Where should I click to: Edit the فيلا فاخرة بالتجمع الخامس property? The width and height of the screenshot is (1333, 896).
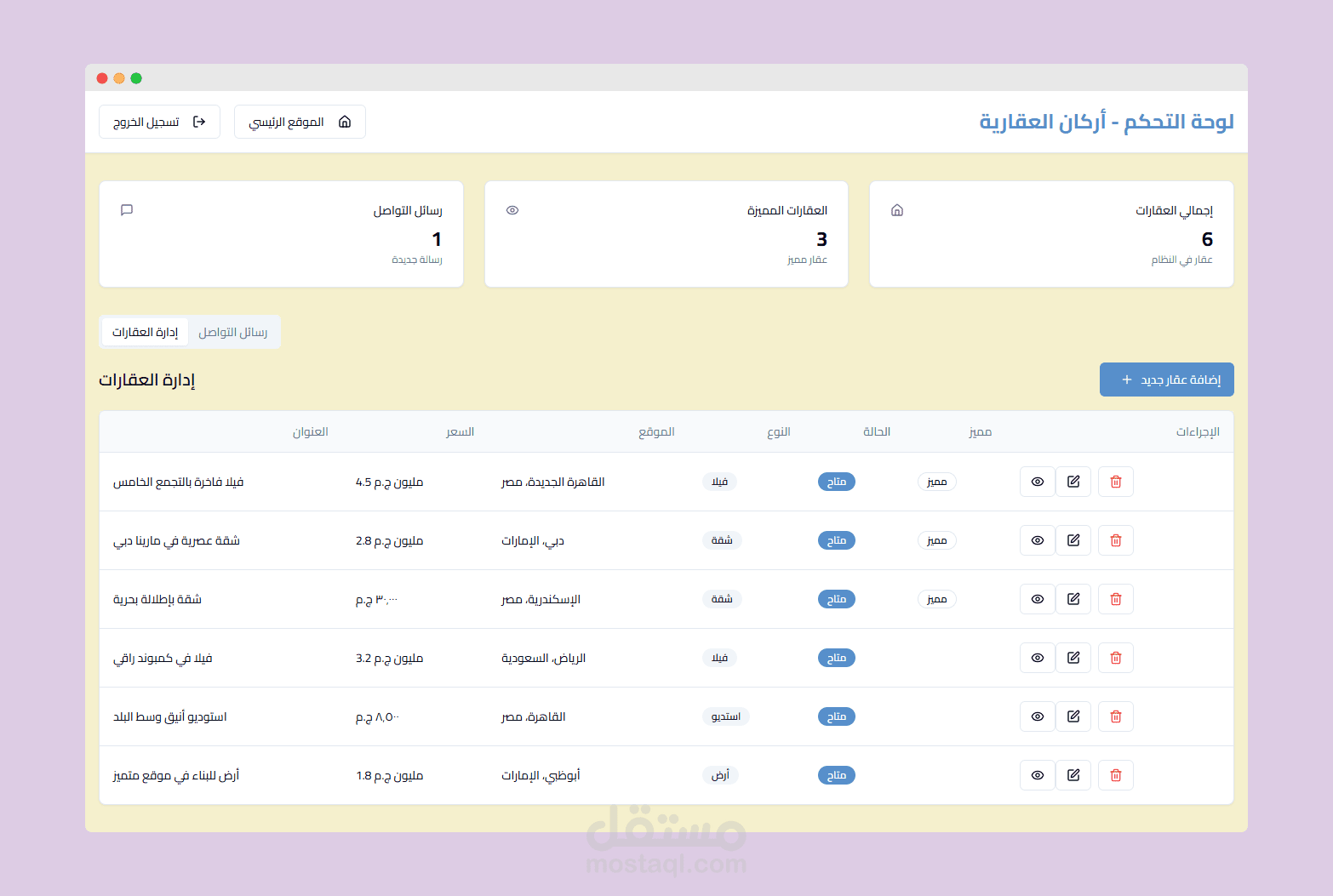tap(1073, 482)
